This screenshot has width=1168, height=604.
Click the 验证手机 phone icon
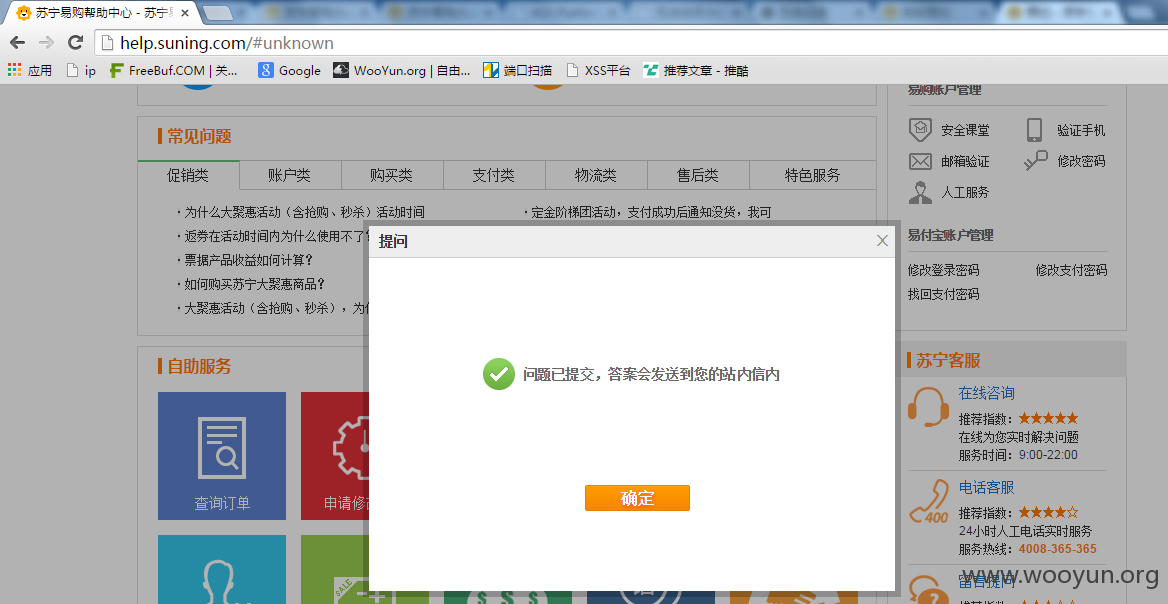tap(1034, 130)
